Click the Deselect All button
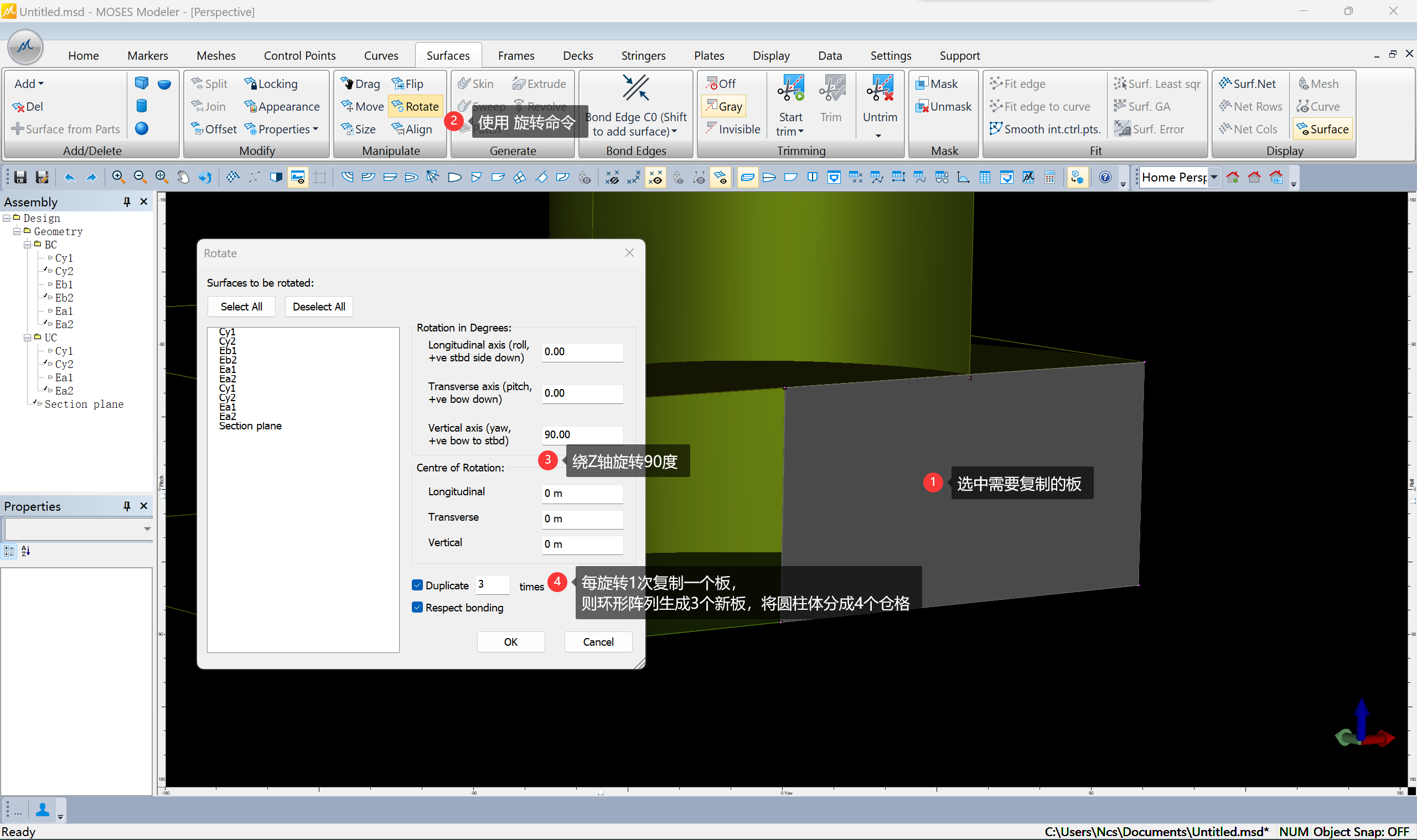This screenshot has width=1417, height=840. [319, 306]
